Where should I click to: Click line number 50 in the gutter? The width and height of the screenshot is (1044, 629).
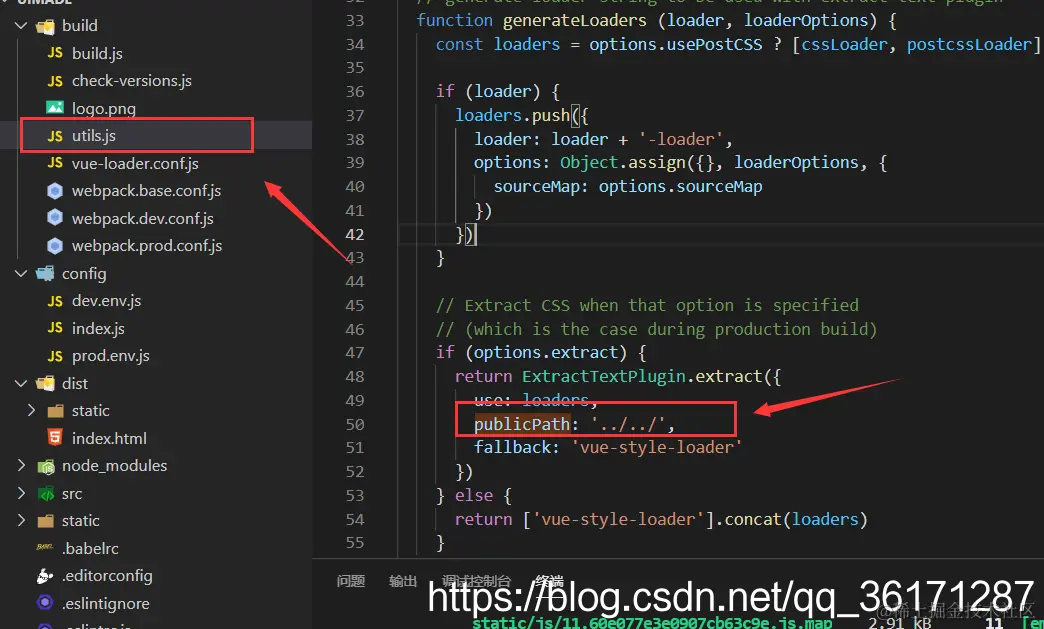[x=354, y=424]
